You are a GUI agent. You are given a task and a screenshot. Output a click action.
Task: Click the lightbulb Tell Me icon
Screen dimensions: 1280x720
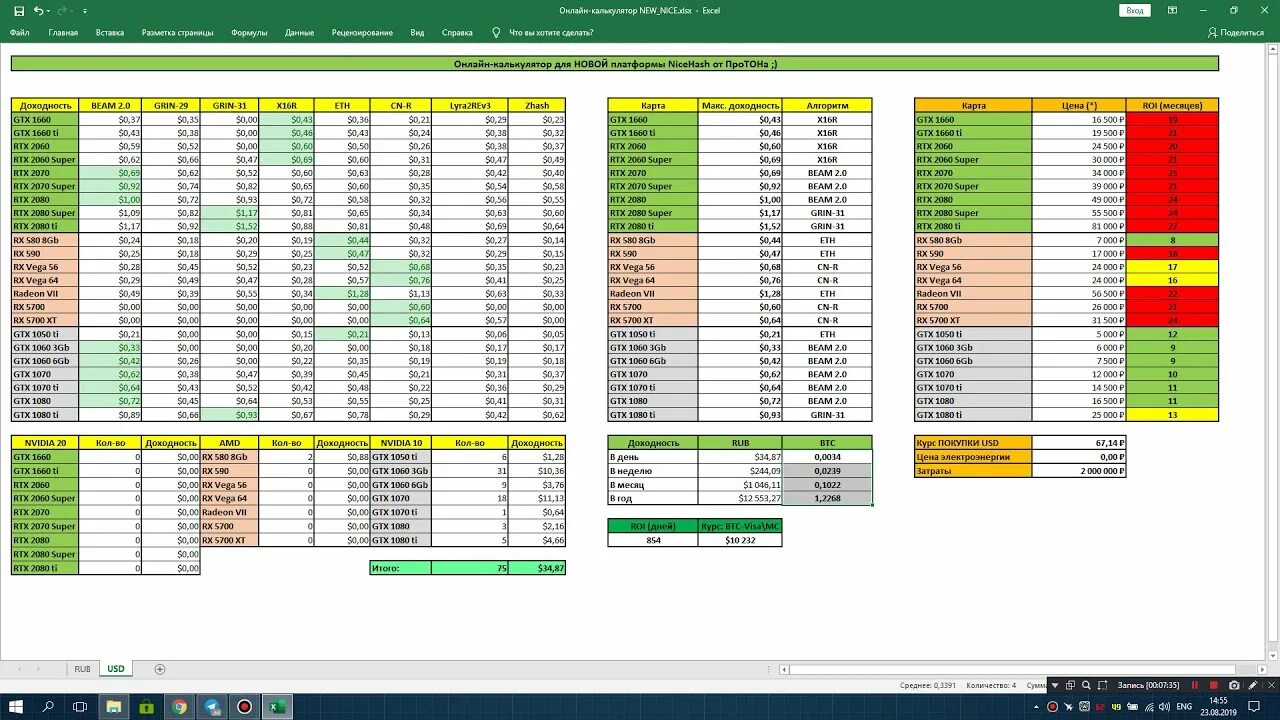pos(496,32)
